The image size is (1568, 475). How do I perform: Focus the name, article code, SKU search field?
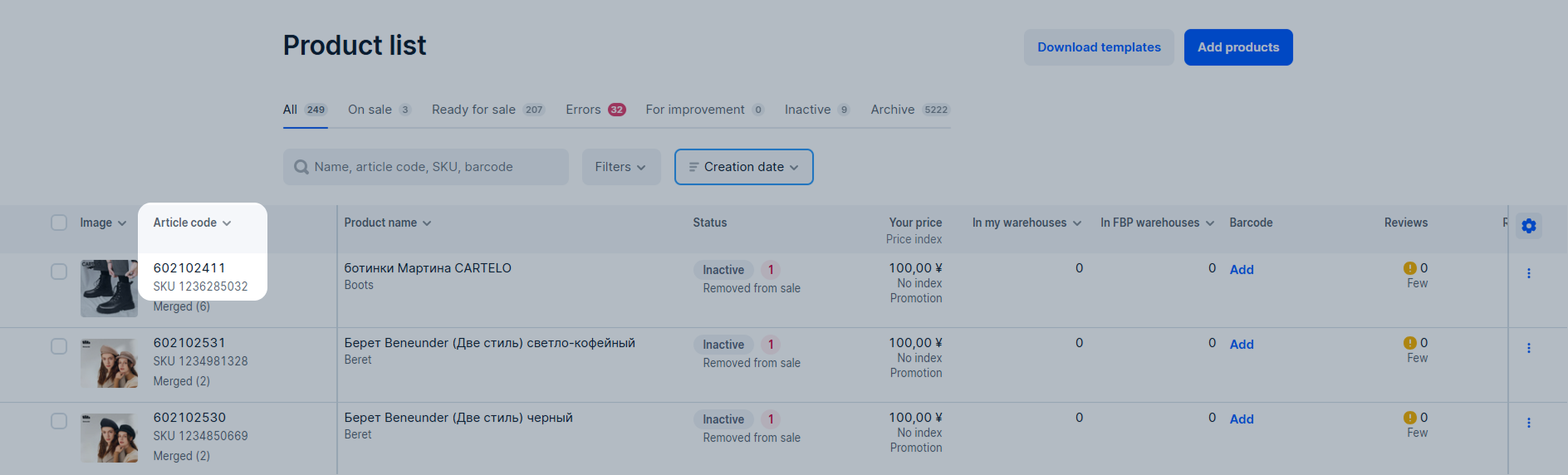click(426, 167)
